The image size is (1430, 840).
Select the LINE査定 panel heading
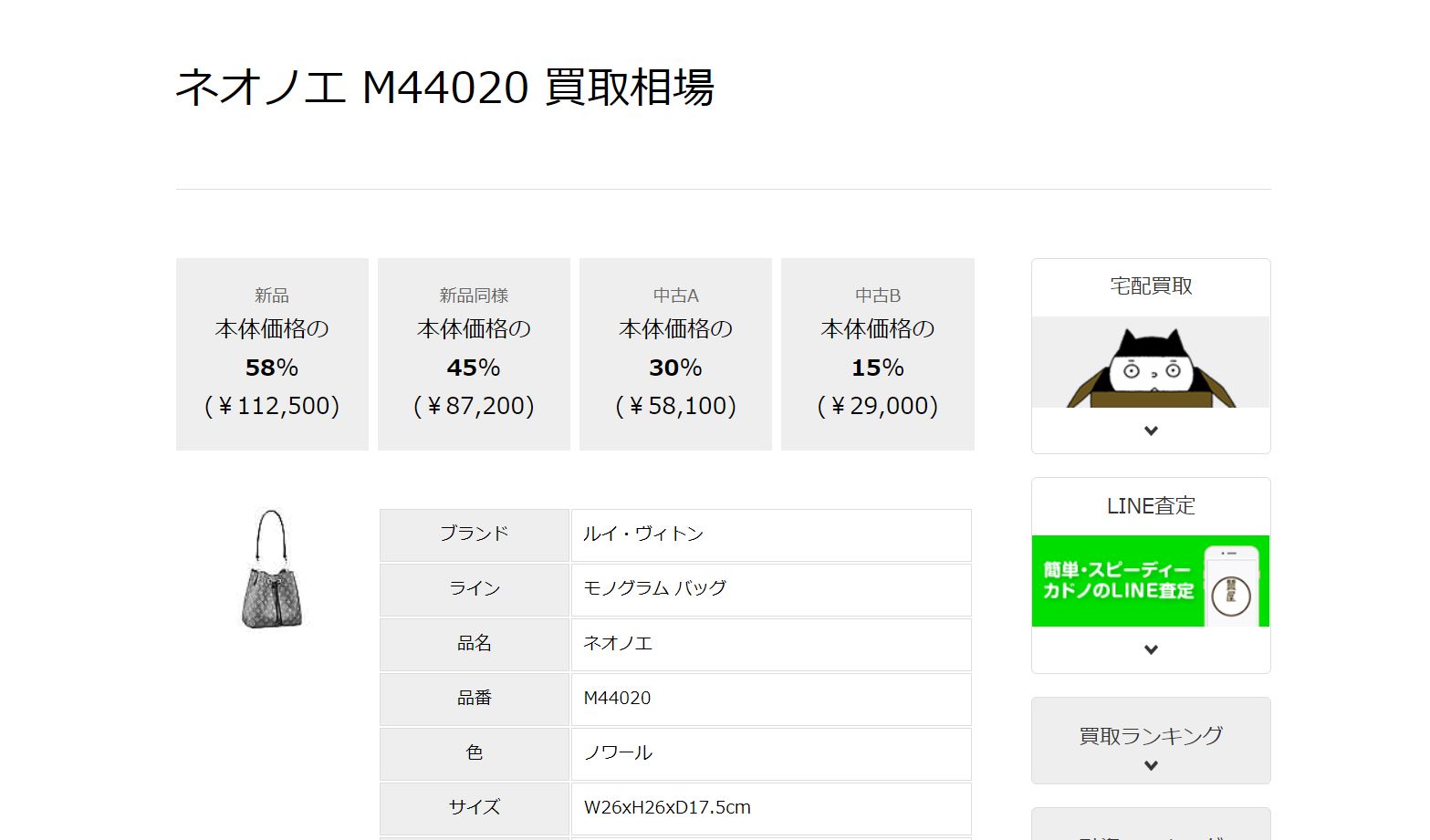coord(1151,505)
